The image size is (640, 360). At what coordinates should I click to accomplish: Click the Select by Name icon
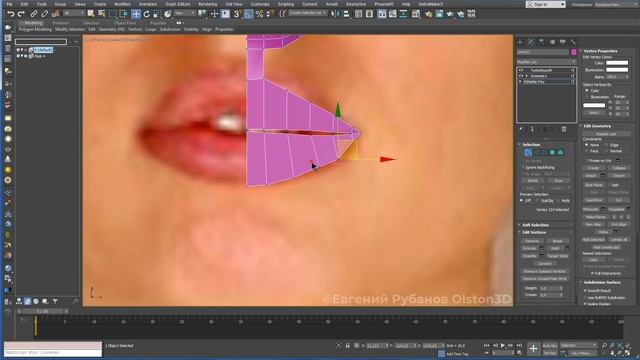102,14
